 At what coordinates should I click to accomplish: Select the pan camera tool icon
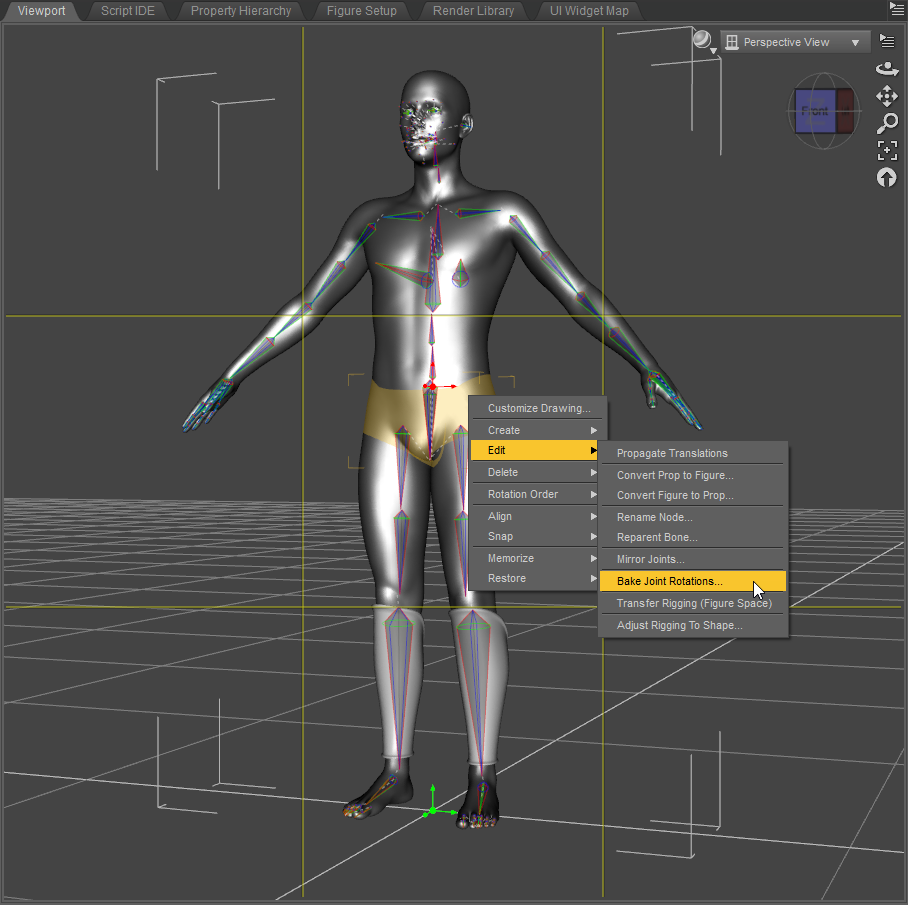(887, 96)
